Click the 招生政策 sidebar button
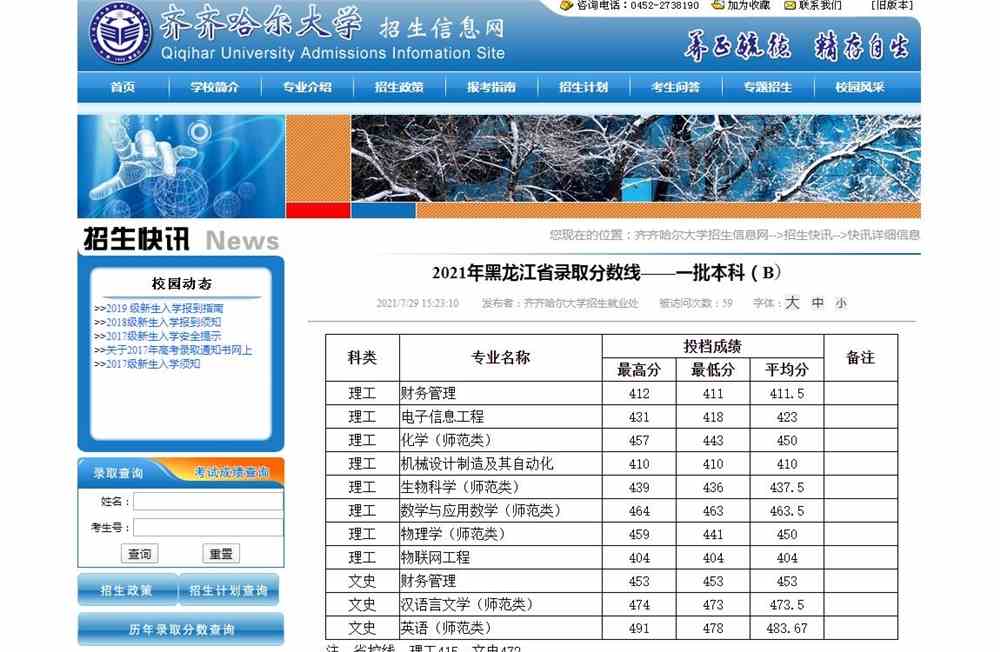The width and height of the screenshot is (1000, 652). tap(127, 590)
